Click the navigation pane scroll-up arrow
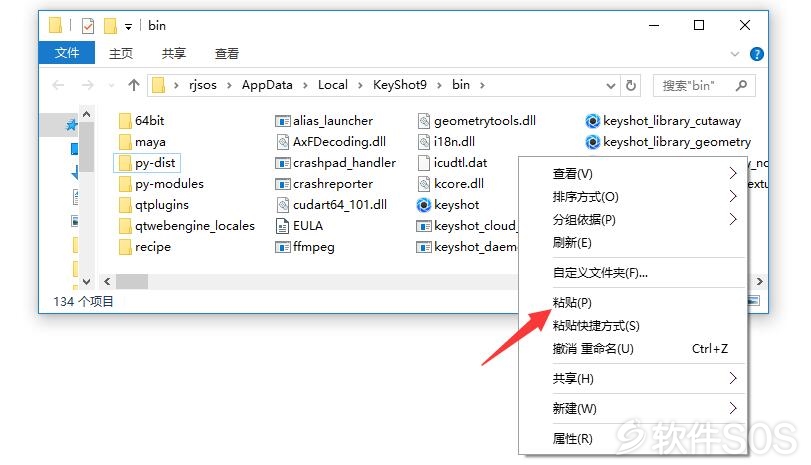Image resolution: width=811 pixels, height=465 pixels. 86,114
